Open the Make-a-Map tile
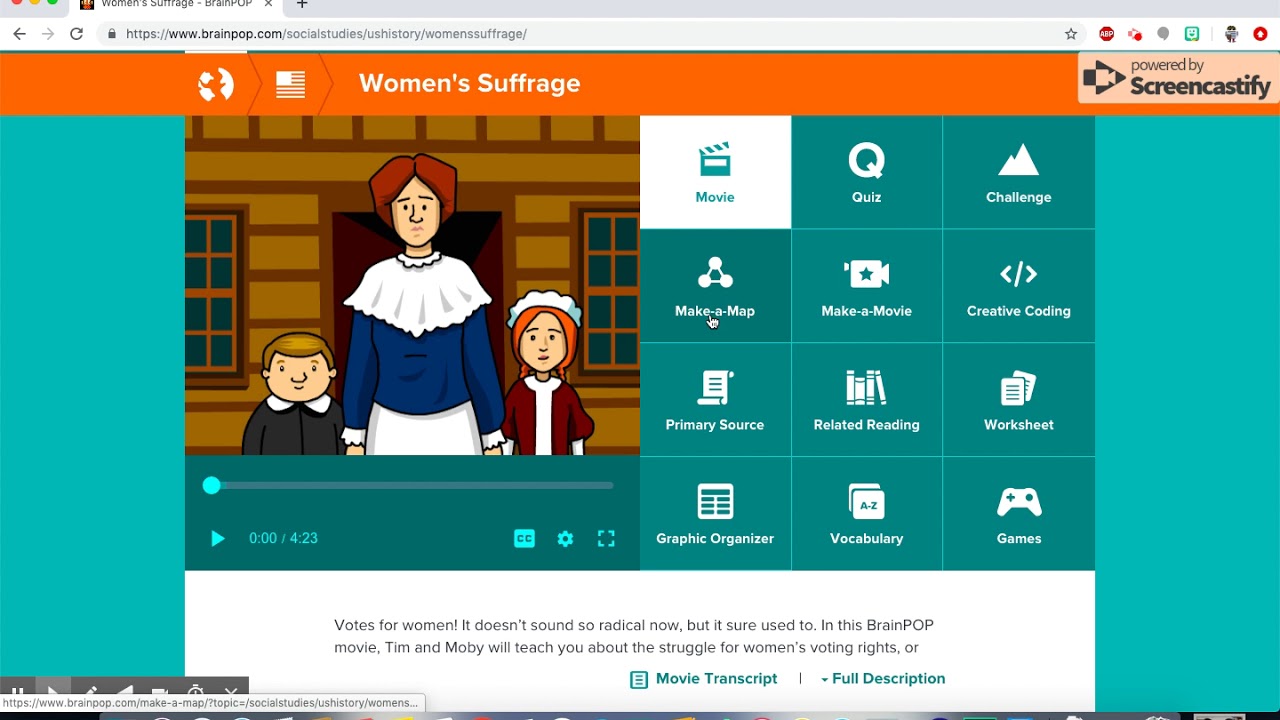Viewport: 1280px width, 720px height. [715, 286]
